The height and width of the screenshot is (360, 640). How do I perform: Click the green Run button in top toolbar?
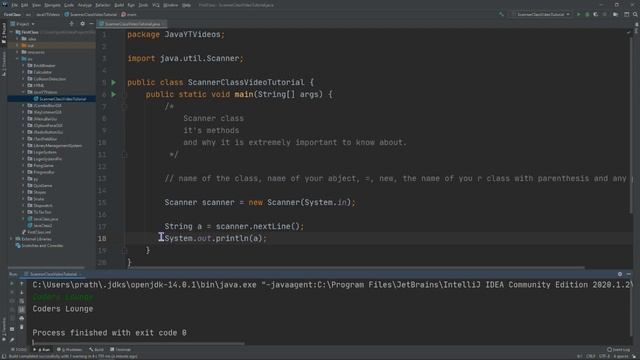click(578, 14)
